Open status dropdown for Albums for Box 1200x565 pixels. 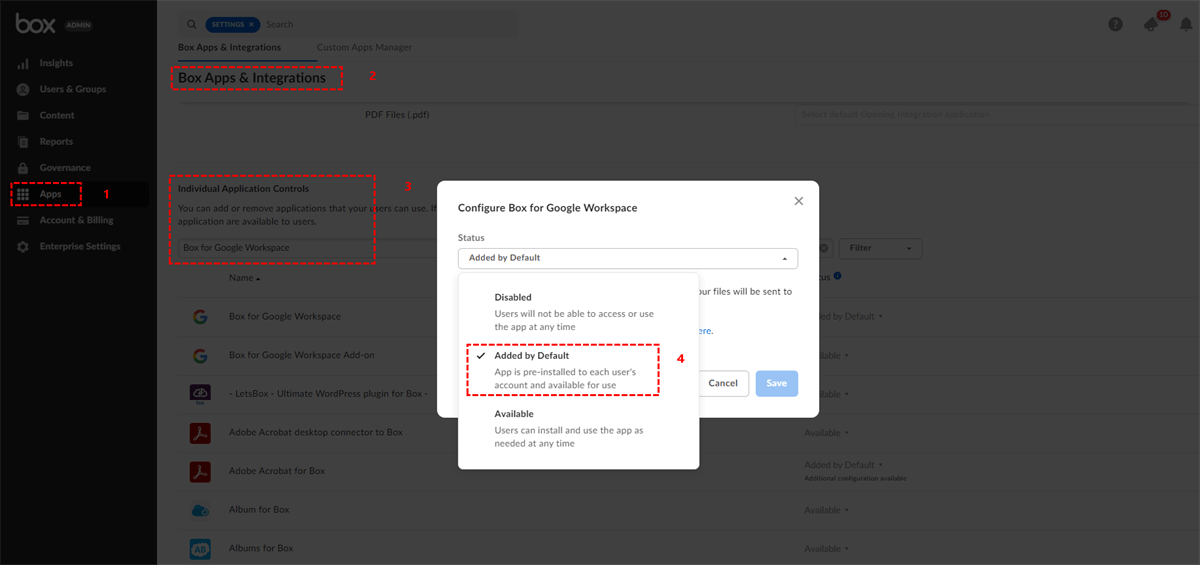click(x=827, y=549)
